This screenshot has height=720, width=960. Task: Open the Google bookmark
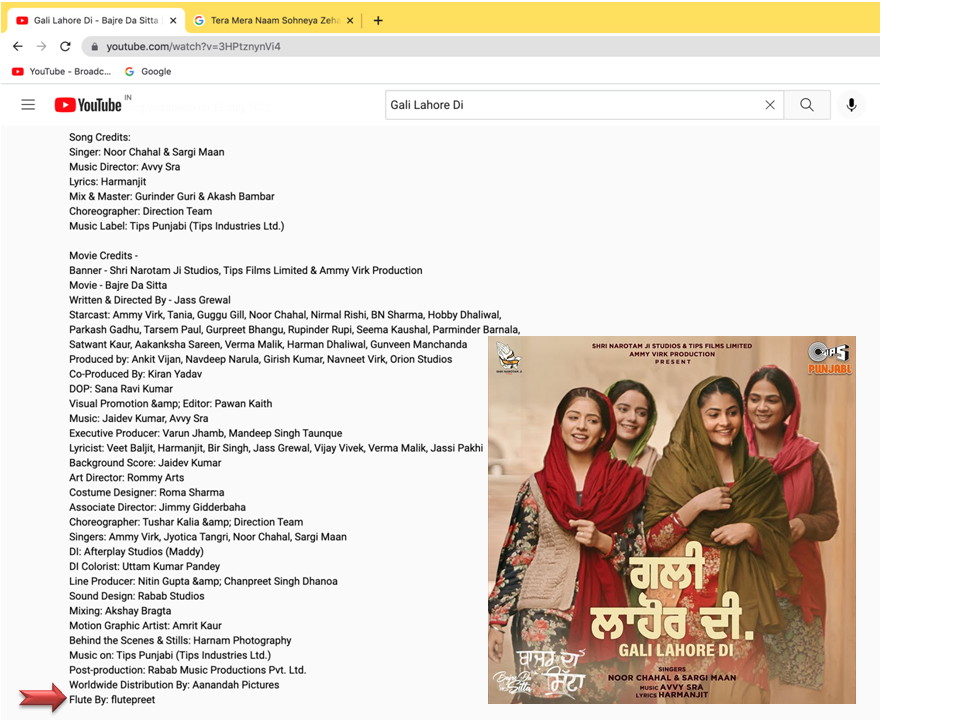pyautogui.click(x=147, y=72)
